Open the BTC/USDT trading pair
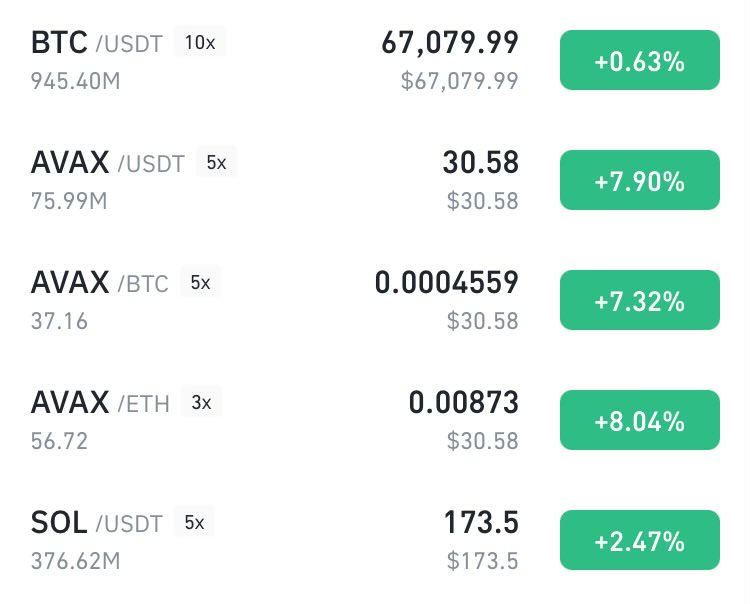The height and width of the screenshot is (604, 750). [97, 43]
